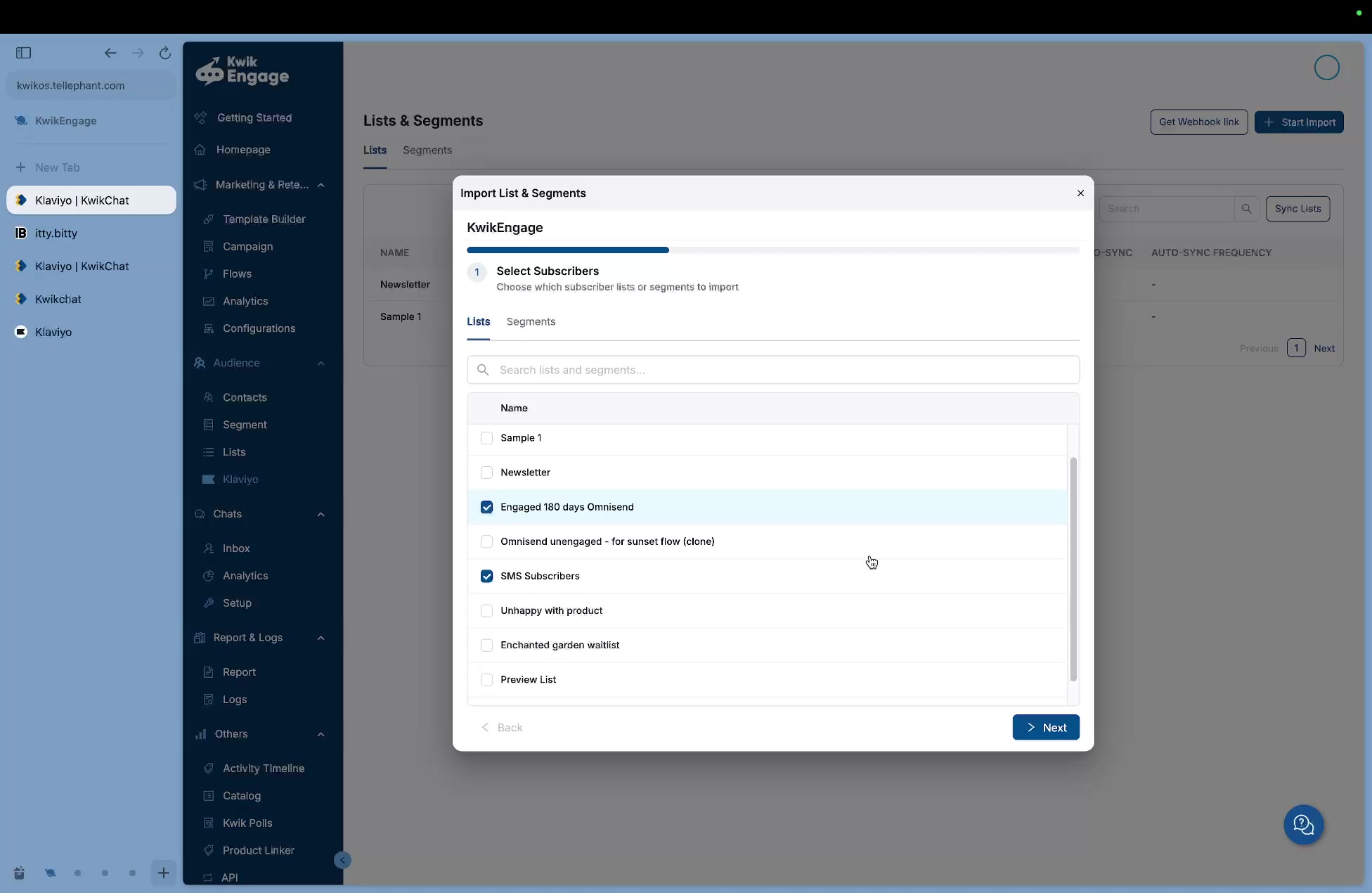The width and height of the screenshot is (1372, 893).
Task: Collapse the Chats section
Action: pyautogui.click(x=321, y=515)
